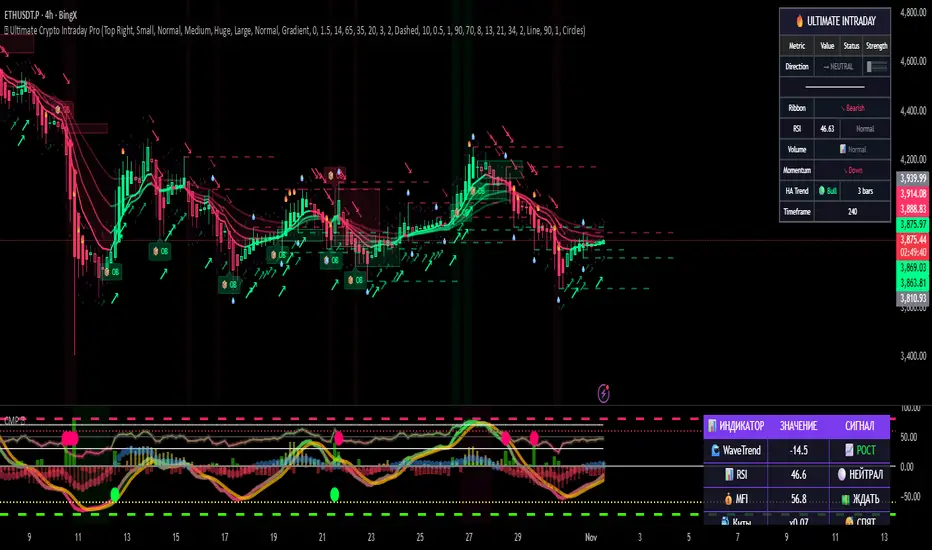Click the Strength column header
Viewport: 932px width, 550px height.
click(877, 46)
